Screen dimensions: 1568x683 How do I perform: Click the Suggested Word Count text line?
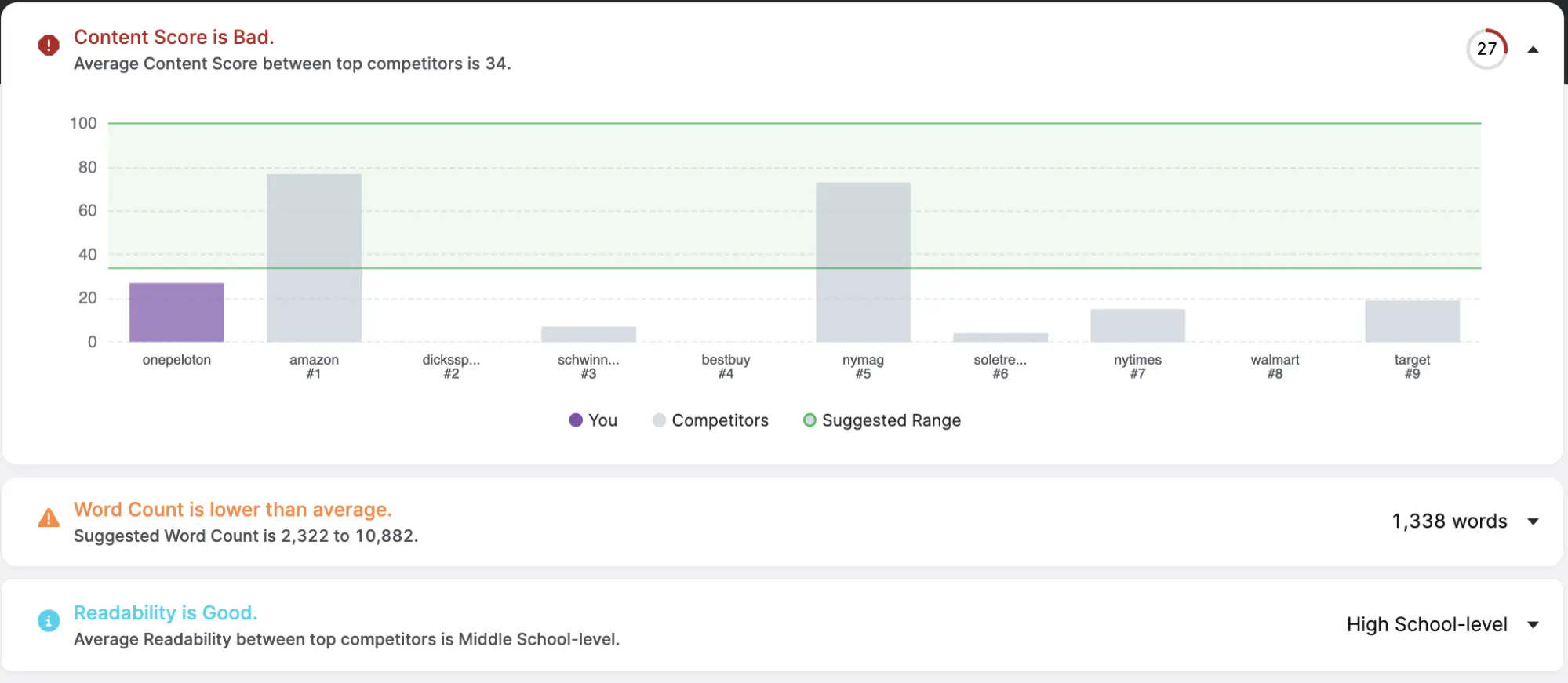coord(246,536)
